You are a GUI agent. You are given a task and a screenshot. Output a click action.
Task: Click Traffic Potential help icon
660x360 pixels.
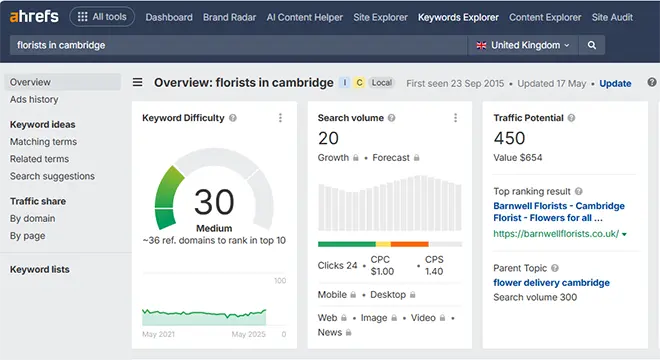tap(571, 118)
